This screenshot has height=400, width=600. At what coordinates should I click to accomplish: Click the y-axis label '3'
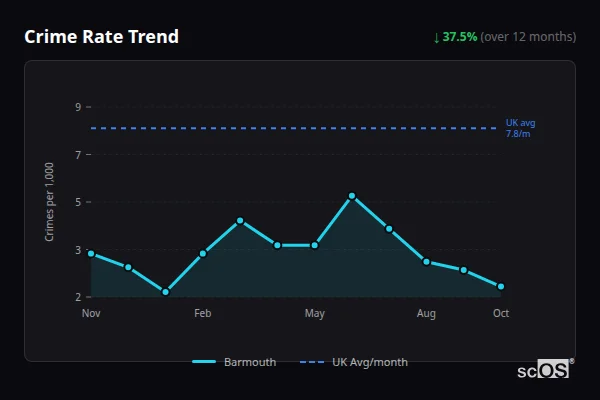coord(78,250)
